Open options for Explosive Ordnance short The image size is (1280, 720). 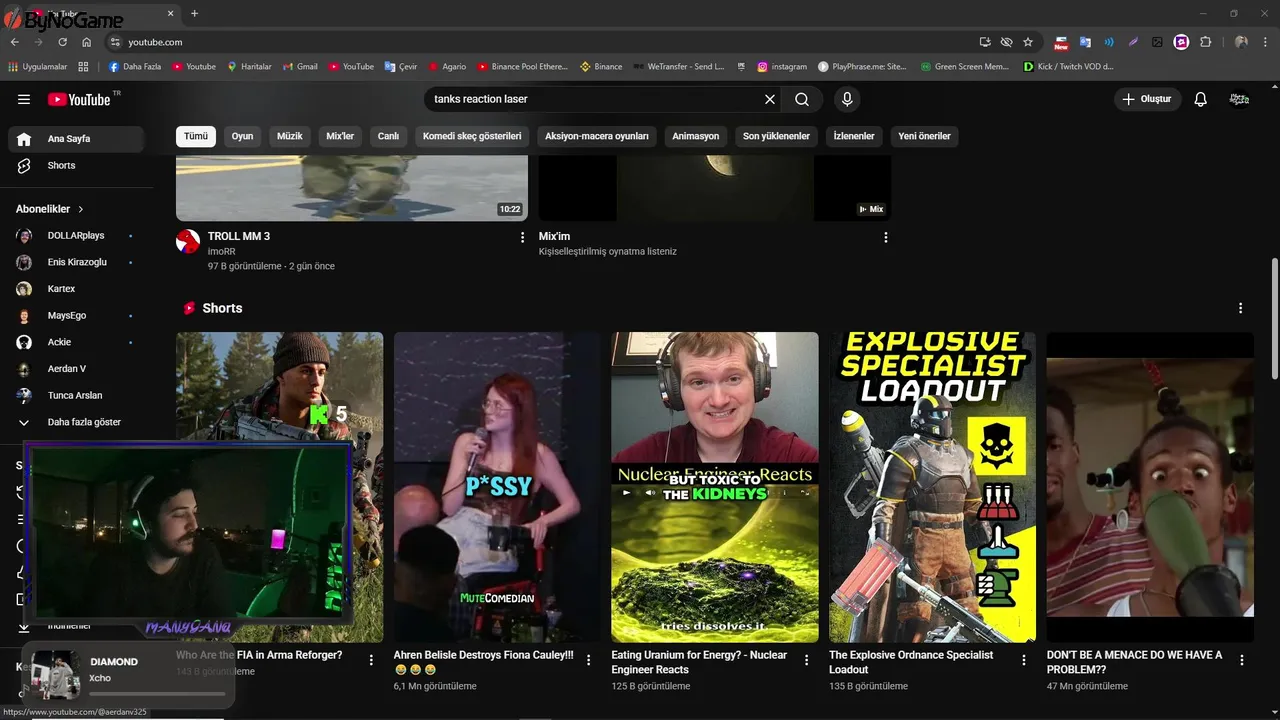pos(1024,660)
